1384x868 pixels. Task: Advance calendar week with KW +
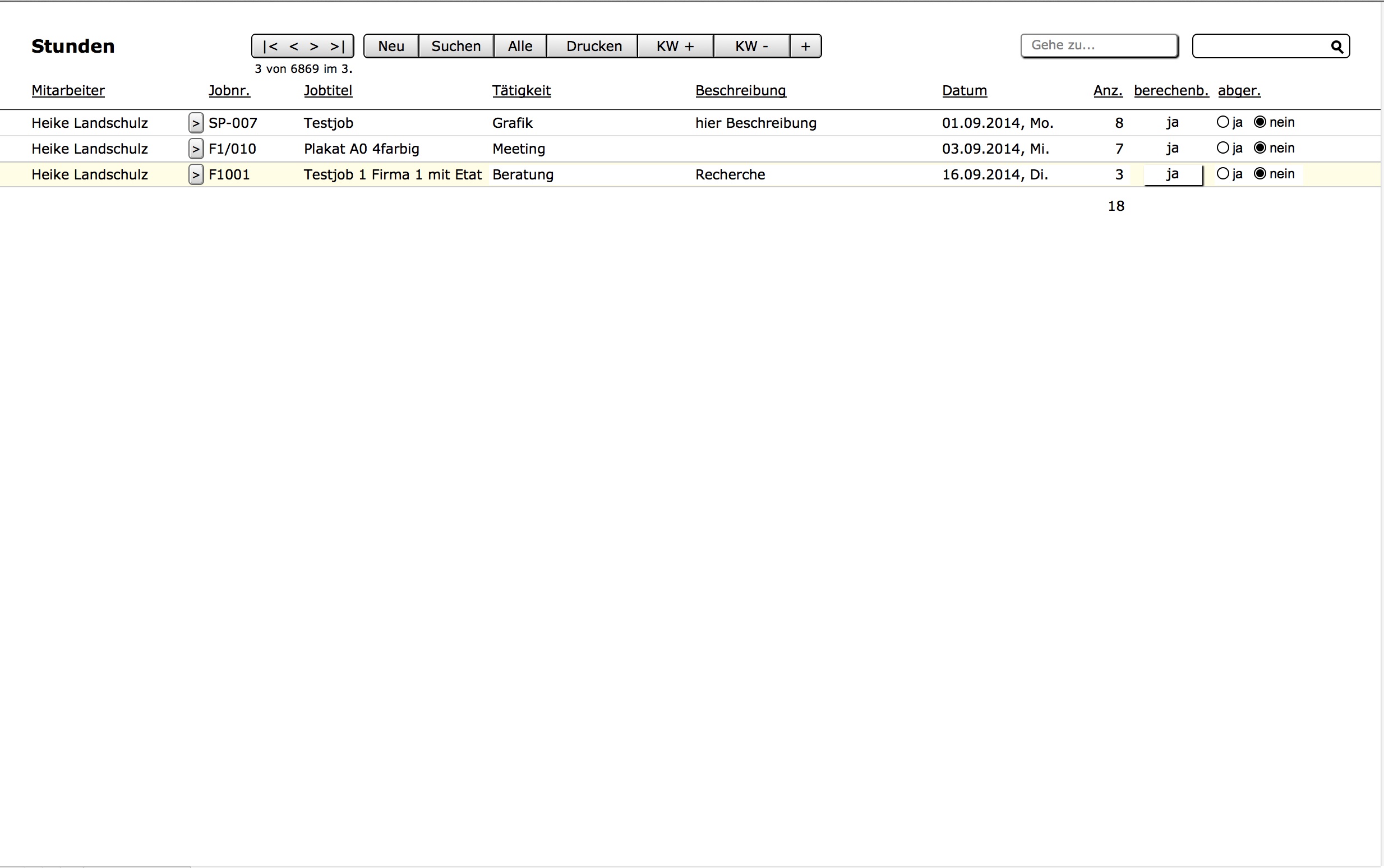point(675,47)
